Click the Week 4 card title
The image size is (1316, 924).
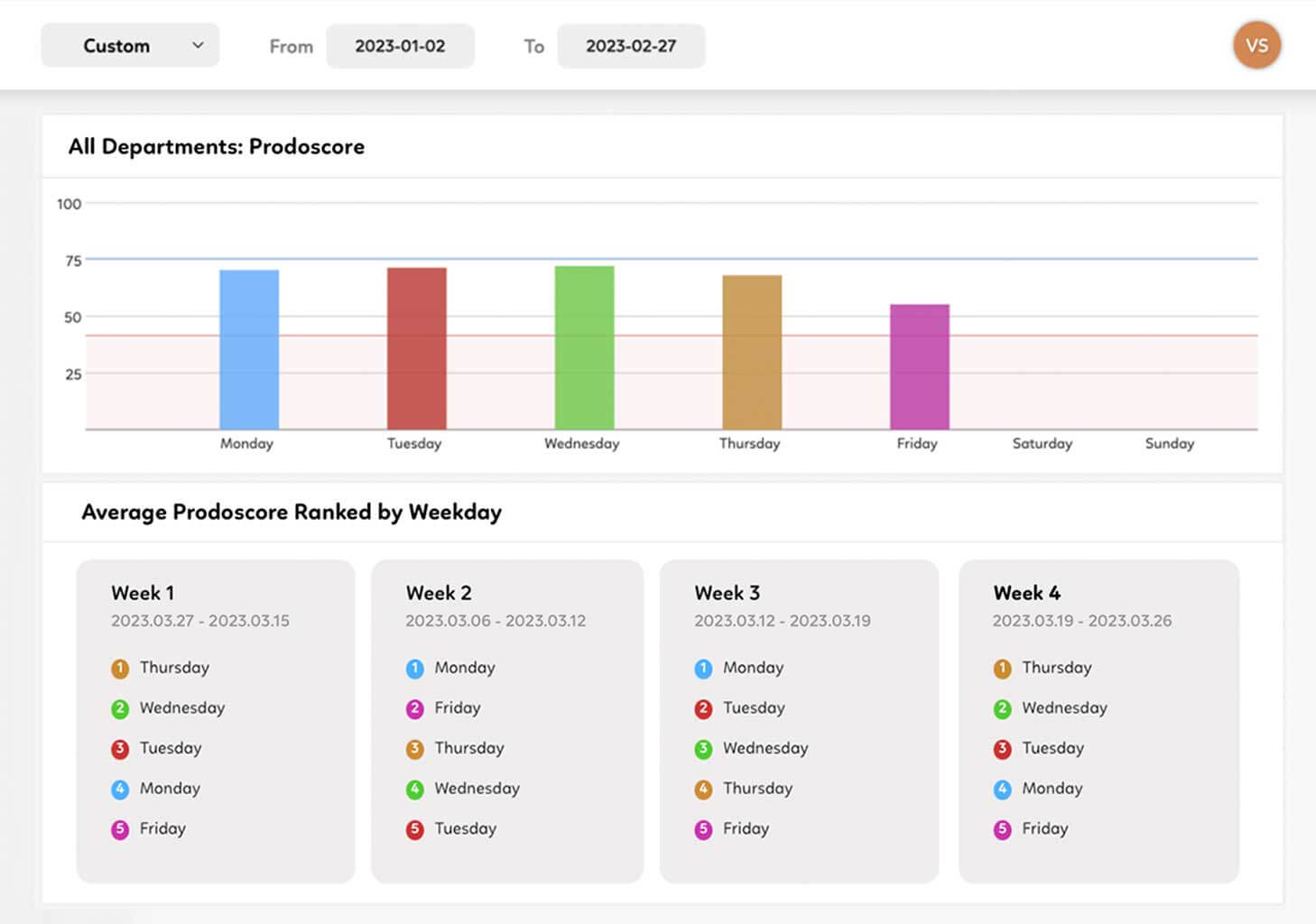click(x=1027, y=593)
